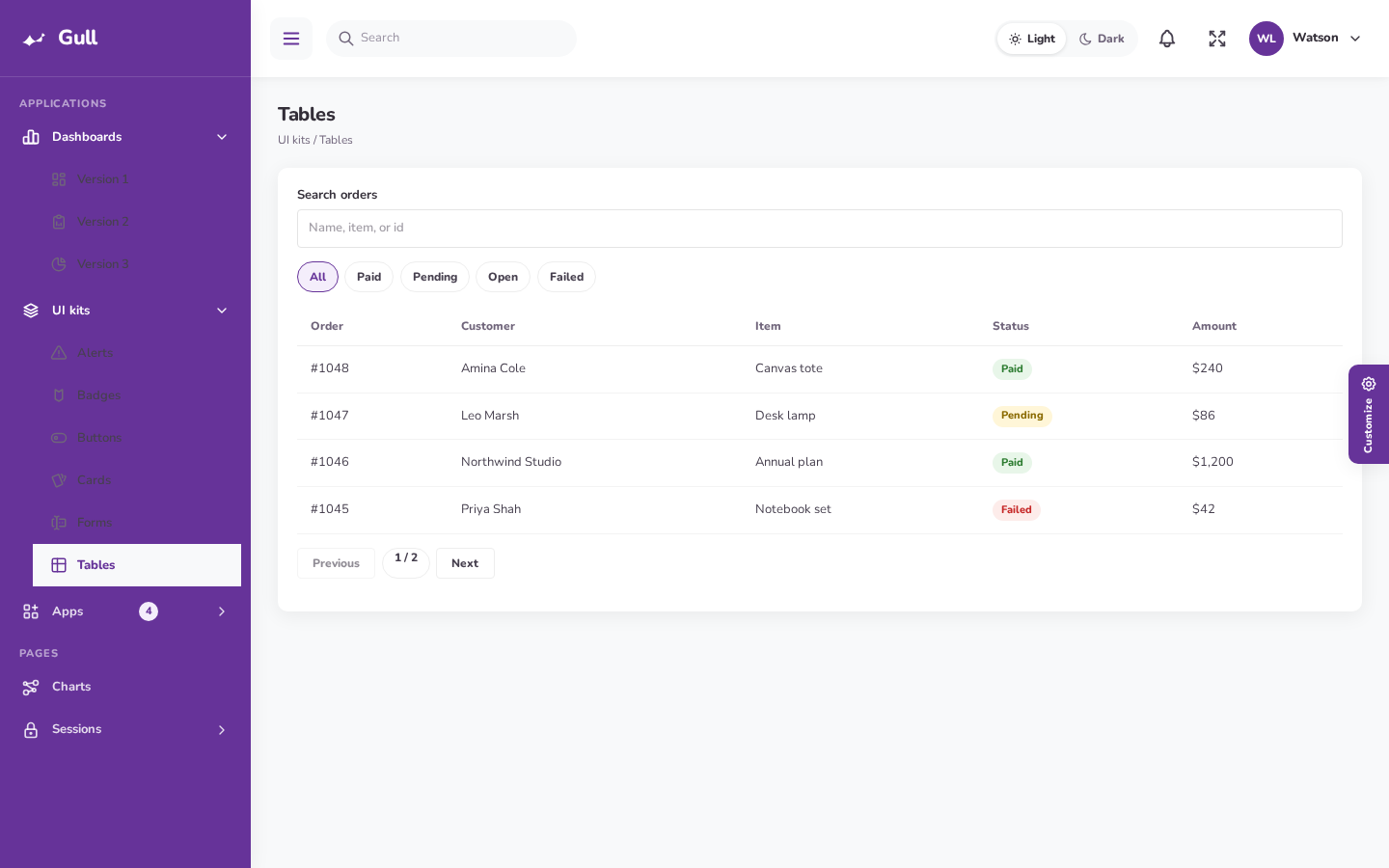The height and width of the screenshot is (868, 1389).
Task: Click the Customer column header
Action: (488, 326)
